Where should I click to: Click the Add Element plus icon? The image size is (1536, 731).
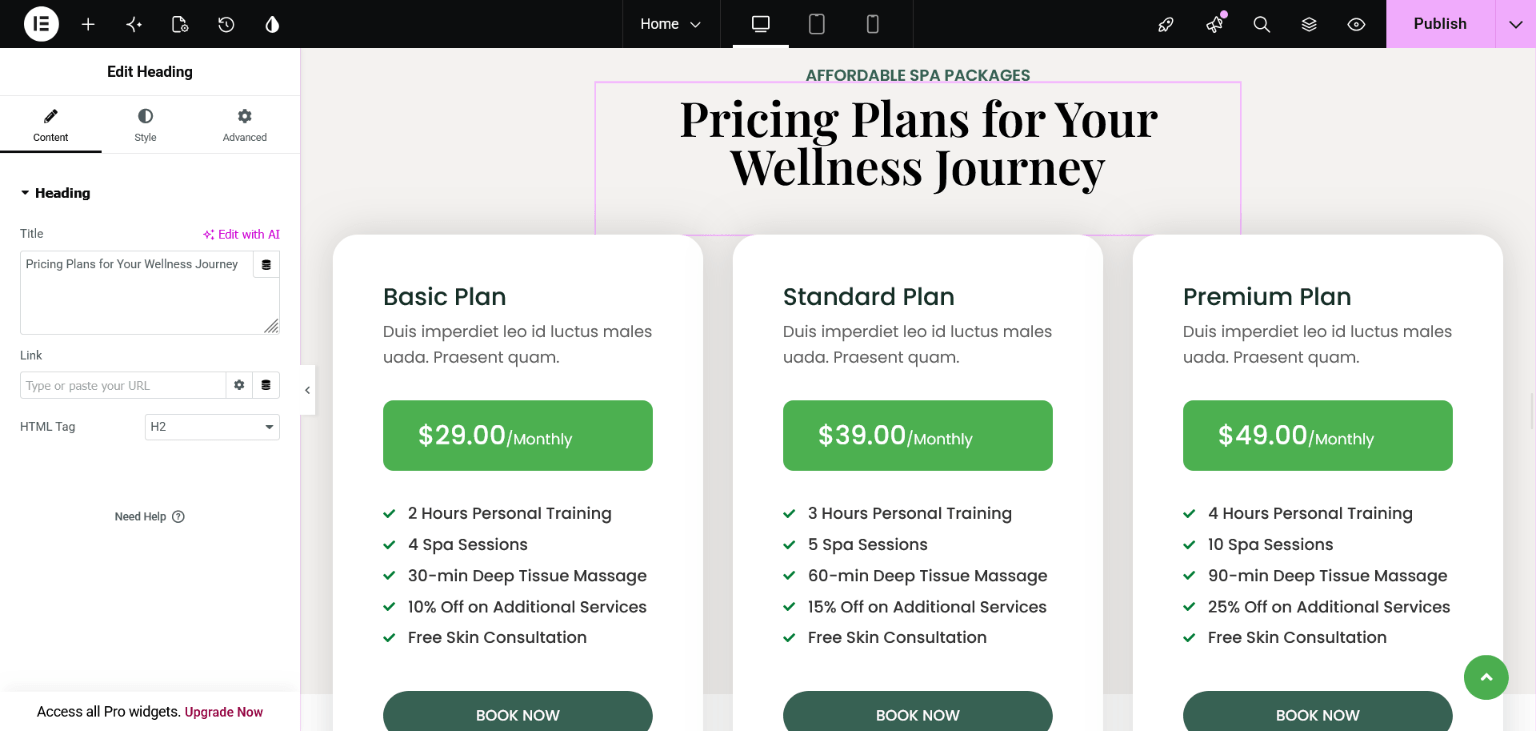pos(88,24)
